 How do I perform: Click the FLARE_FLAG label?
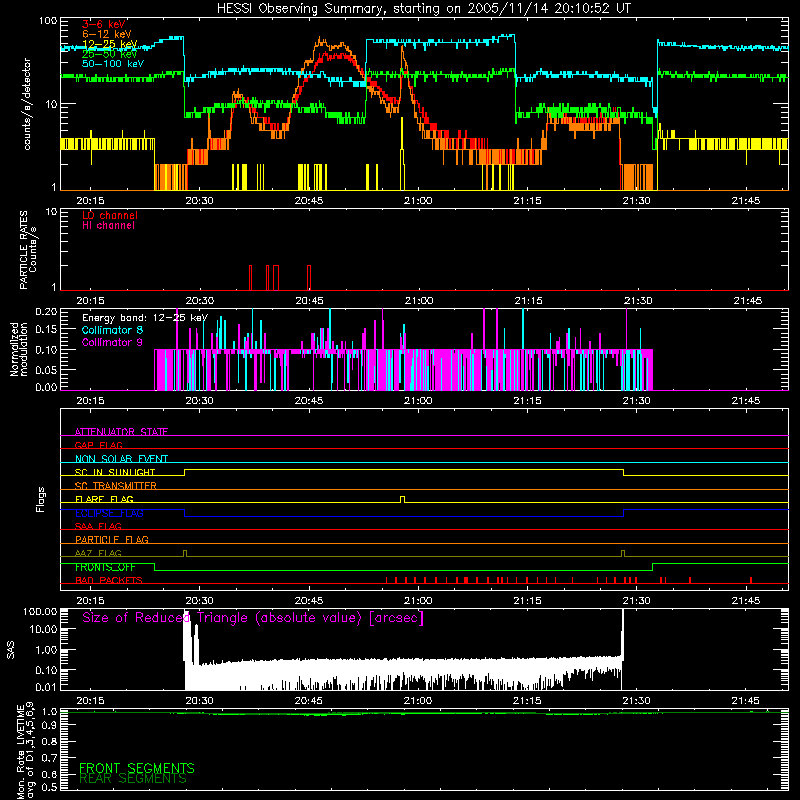[x=104, y=499]
